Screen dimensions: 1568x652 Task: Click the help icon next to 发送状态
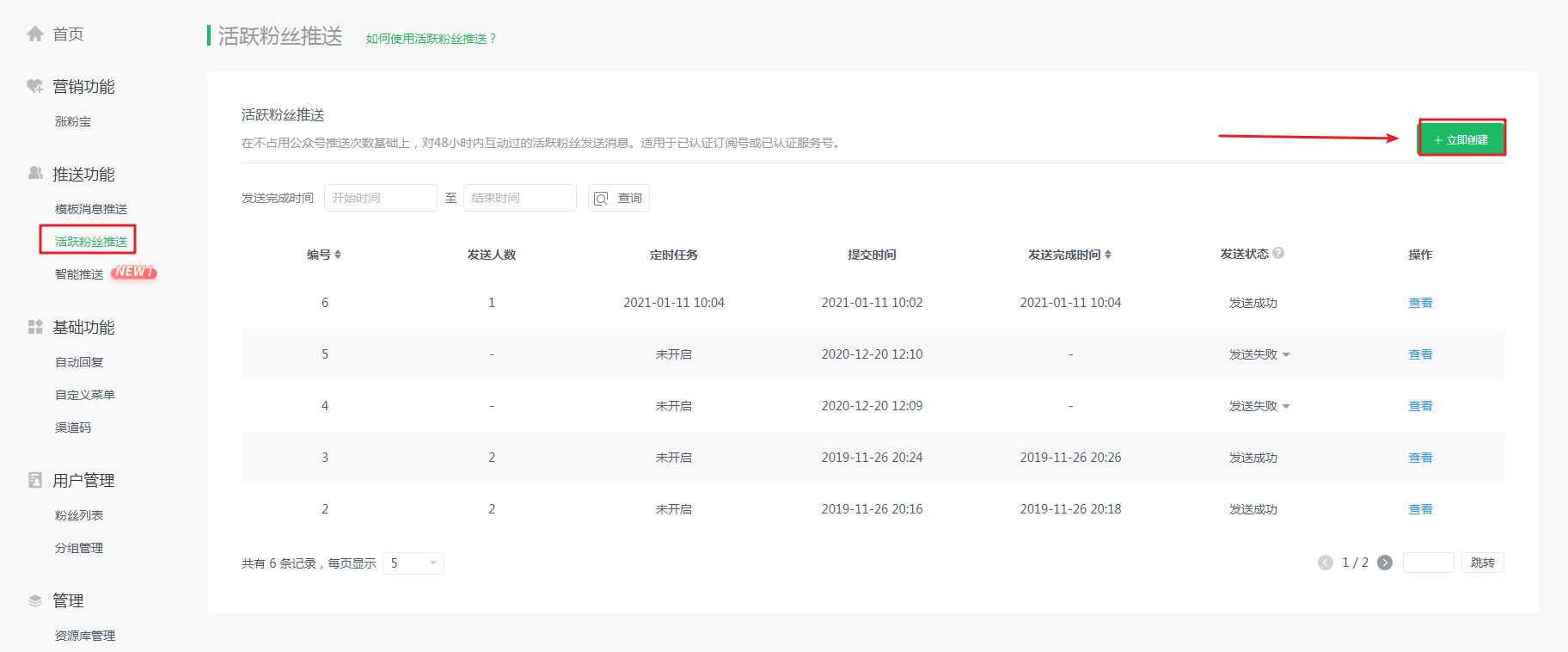1278,253
